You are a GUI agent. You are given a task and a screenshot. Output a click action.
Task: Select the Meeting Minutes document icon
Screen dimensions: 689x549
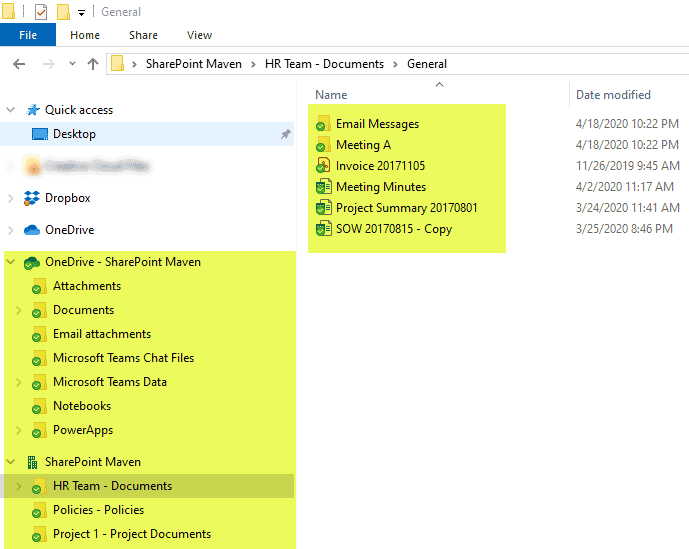[x=323, y=187]
